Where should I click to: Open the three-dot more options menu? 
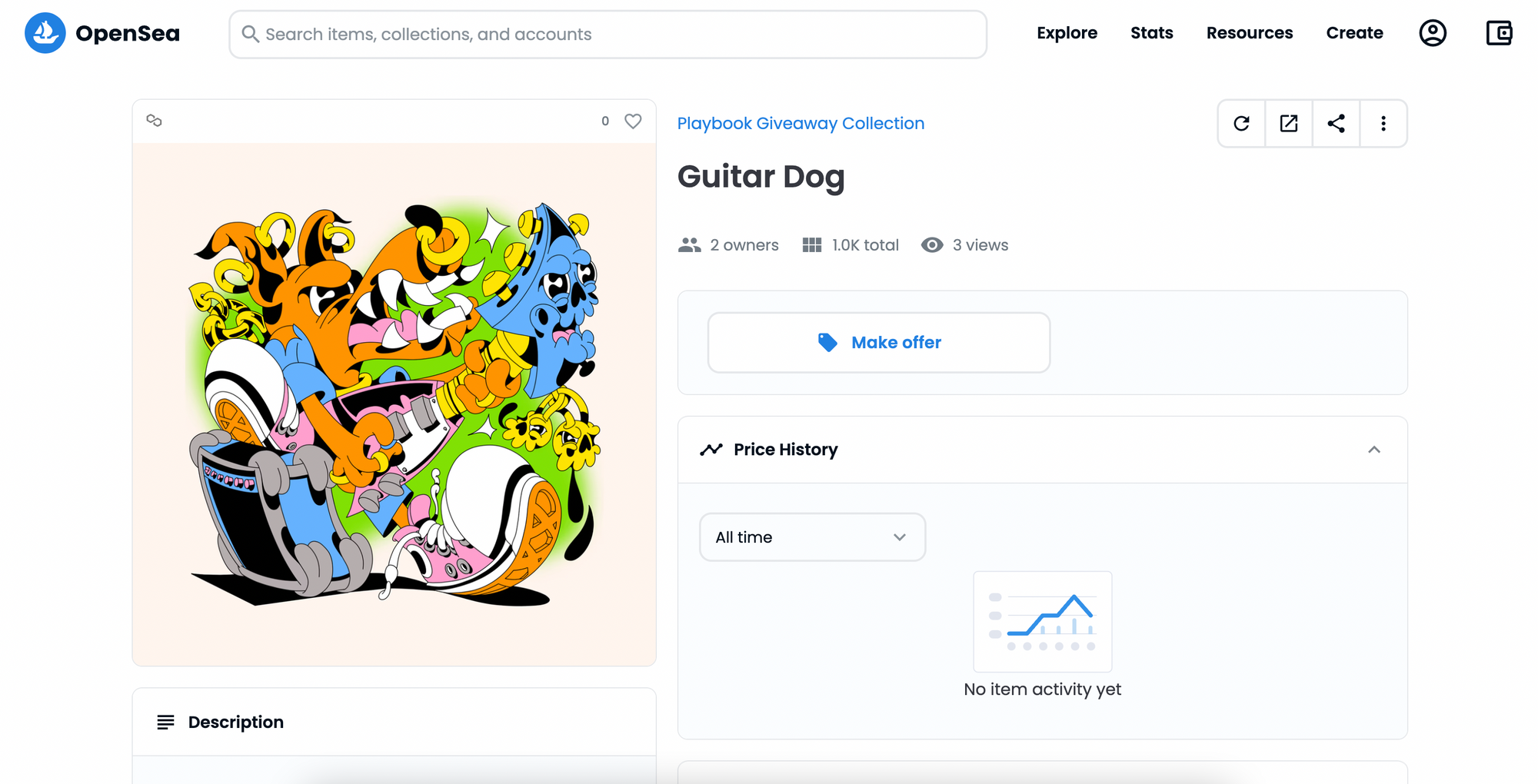[1383, 124]
